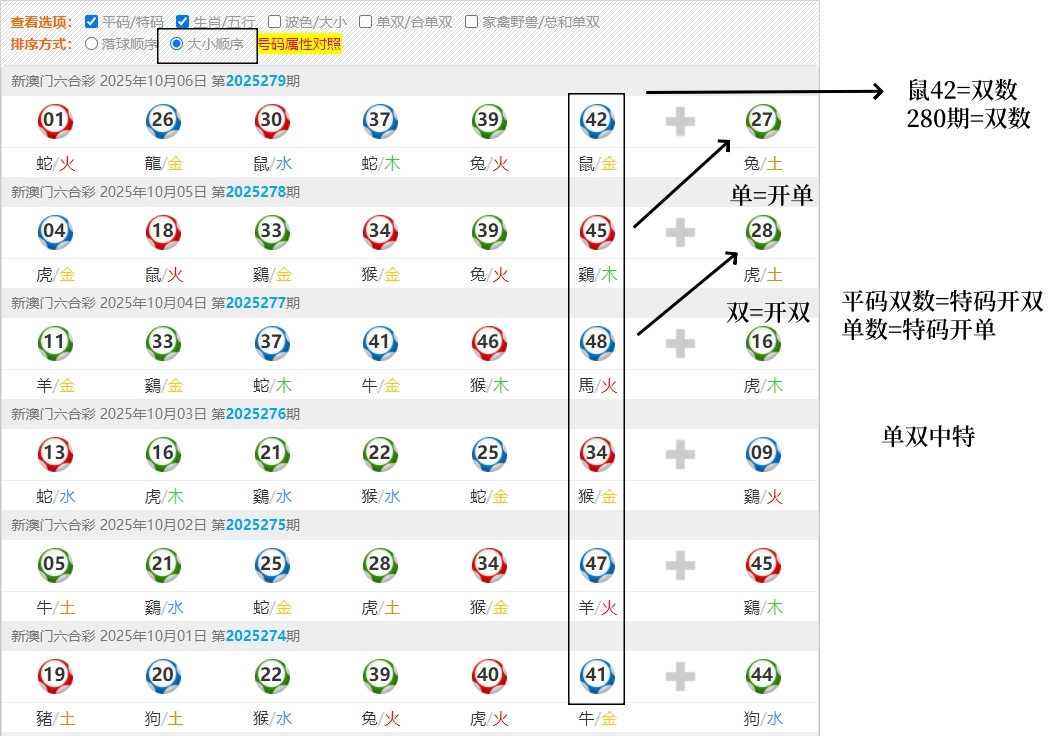Select red ball number 13
This screenshot has height=736, width=1057.
(54, 454)
